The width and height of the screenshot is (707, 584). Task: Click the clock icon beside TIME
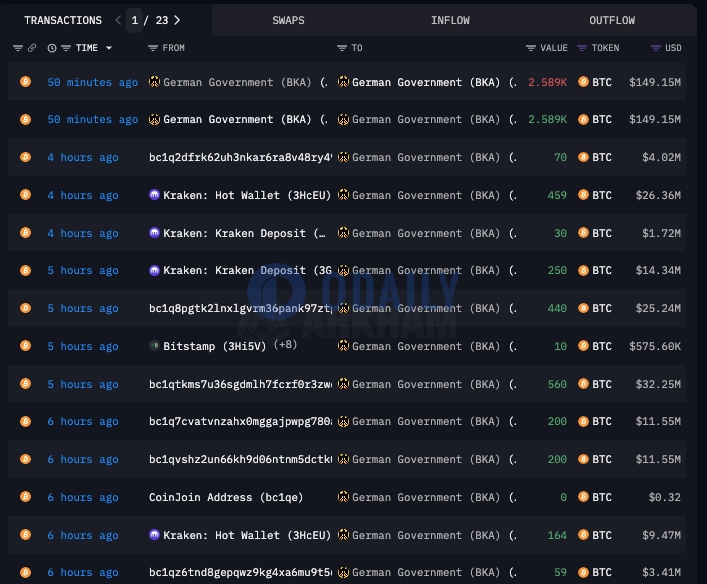tap(52, 48)
